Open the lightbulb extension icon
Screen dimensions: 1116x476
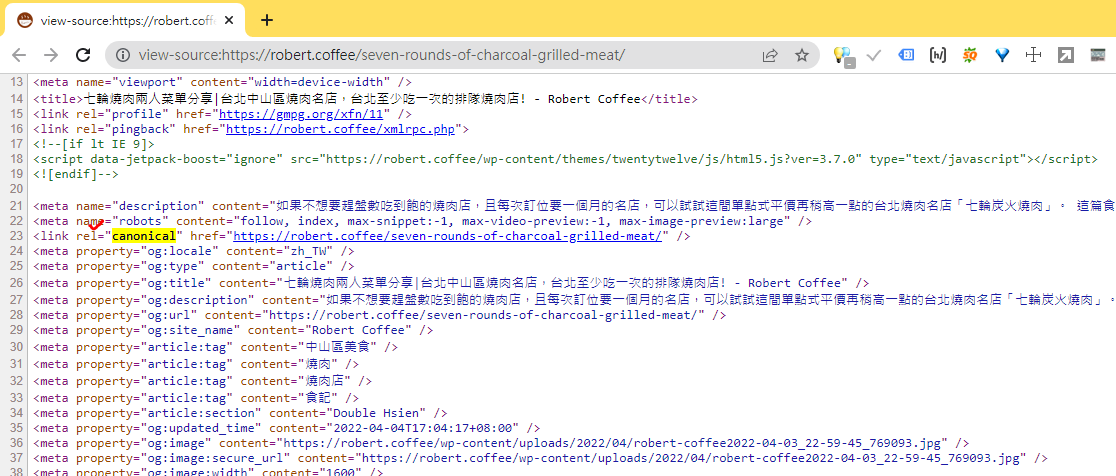(843, 56)
